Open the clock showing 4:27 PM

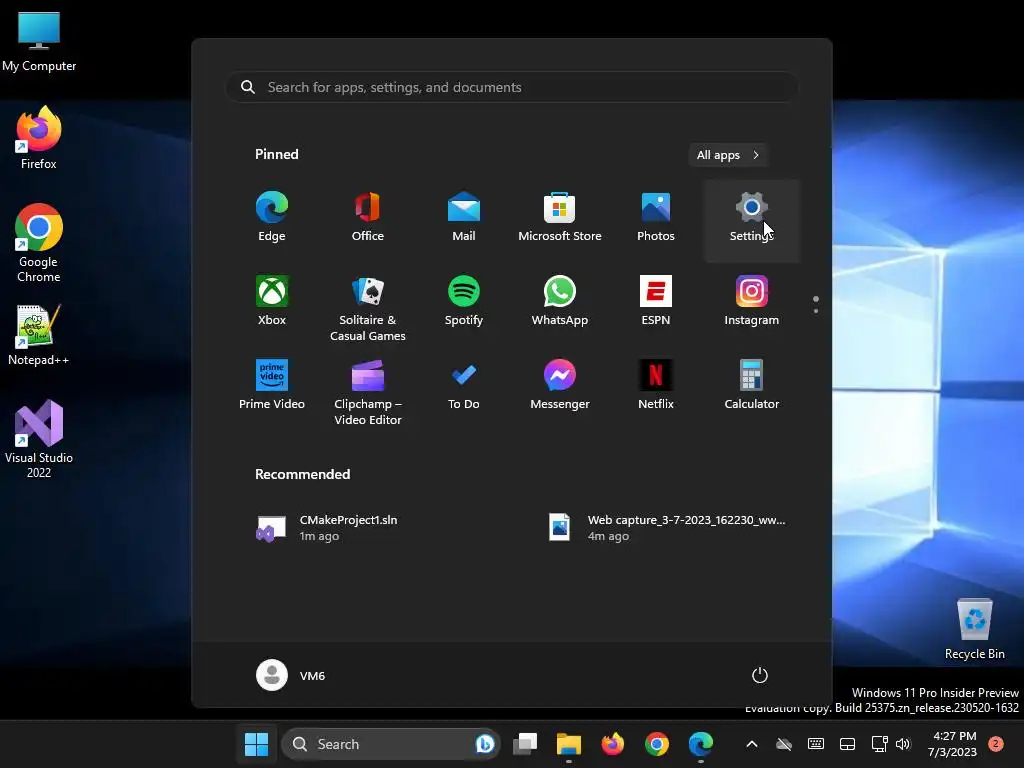click(952, 744)
